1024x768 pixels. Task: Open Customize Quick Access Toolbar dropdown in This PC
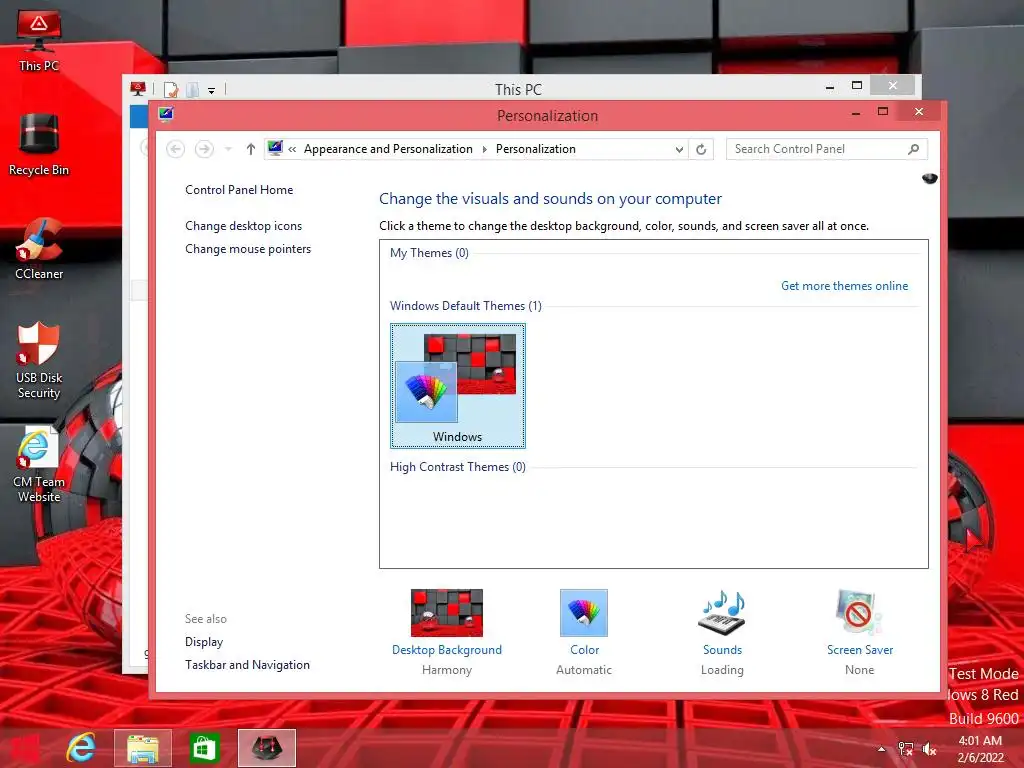212,91
